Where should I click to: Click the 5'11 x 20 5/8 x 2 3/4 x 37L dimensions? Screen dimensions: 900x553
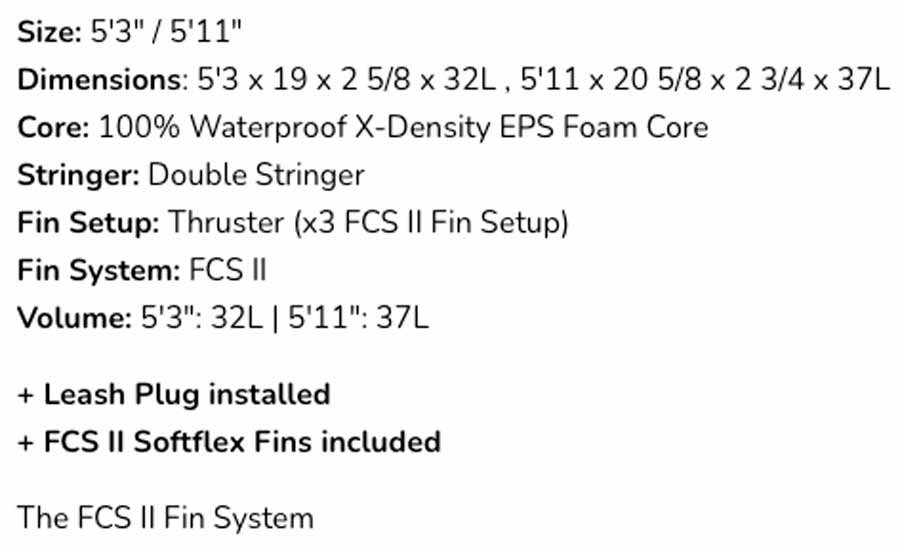point(705,79)
